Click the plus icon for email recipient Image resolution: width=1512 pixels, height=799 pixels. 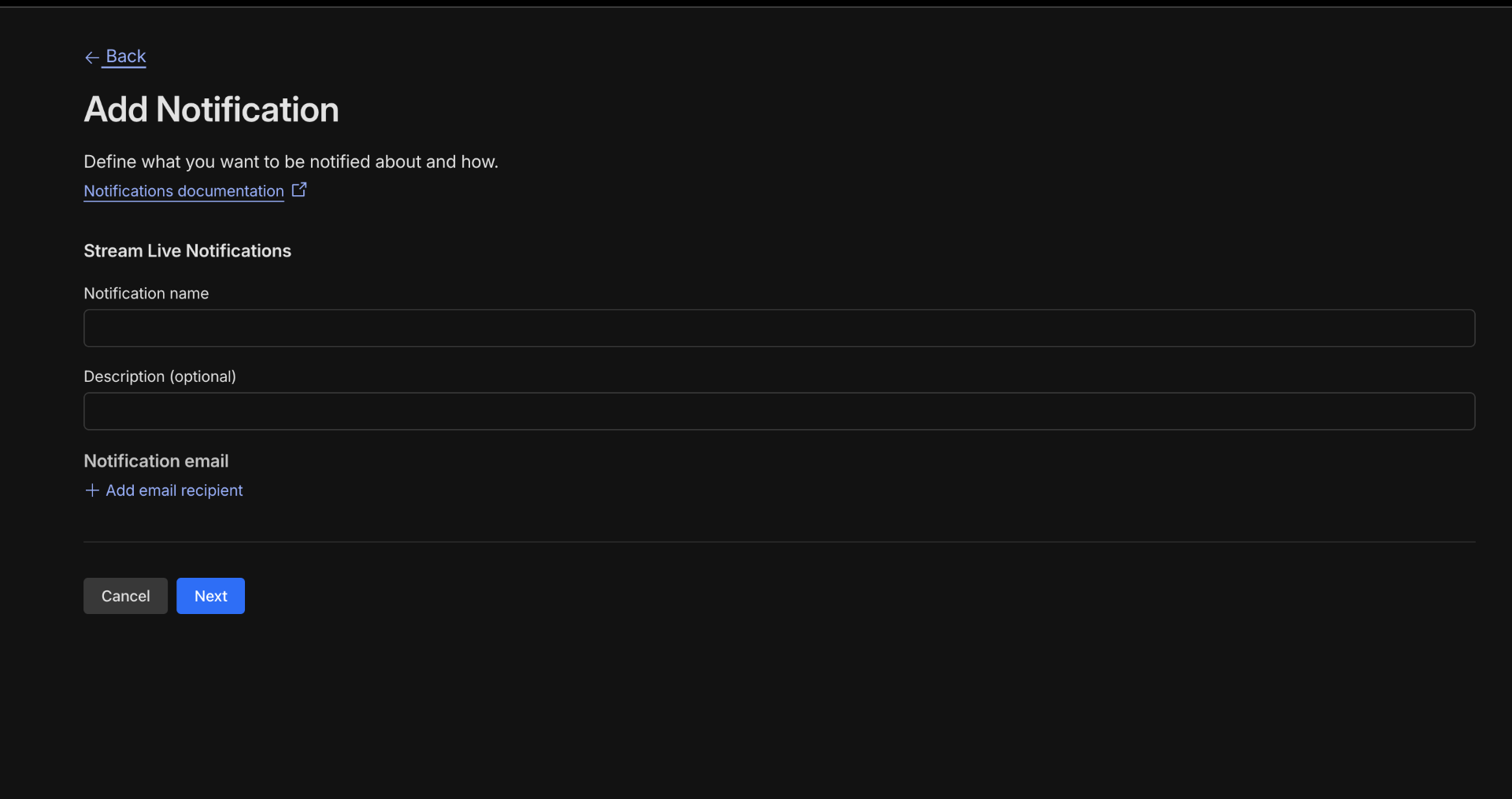(92, 490)
